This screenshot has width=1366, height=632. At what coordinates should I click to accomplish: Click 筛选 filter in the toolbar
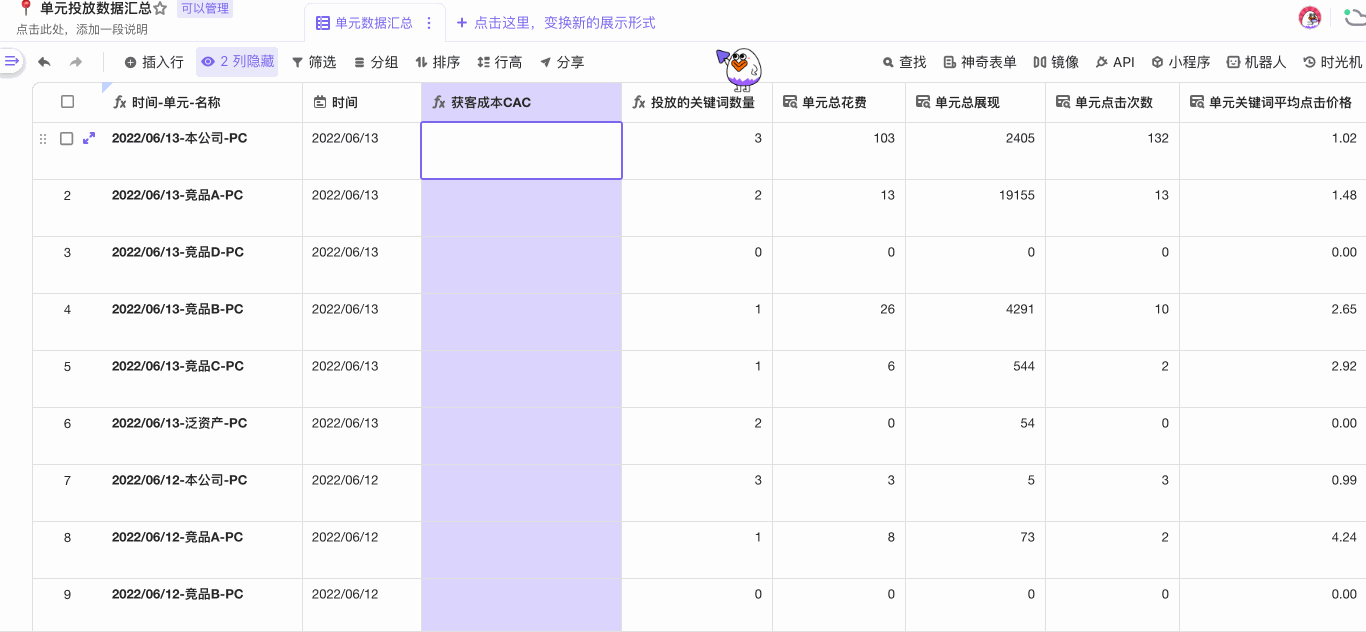click(x=313, y=62)
